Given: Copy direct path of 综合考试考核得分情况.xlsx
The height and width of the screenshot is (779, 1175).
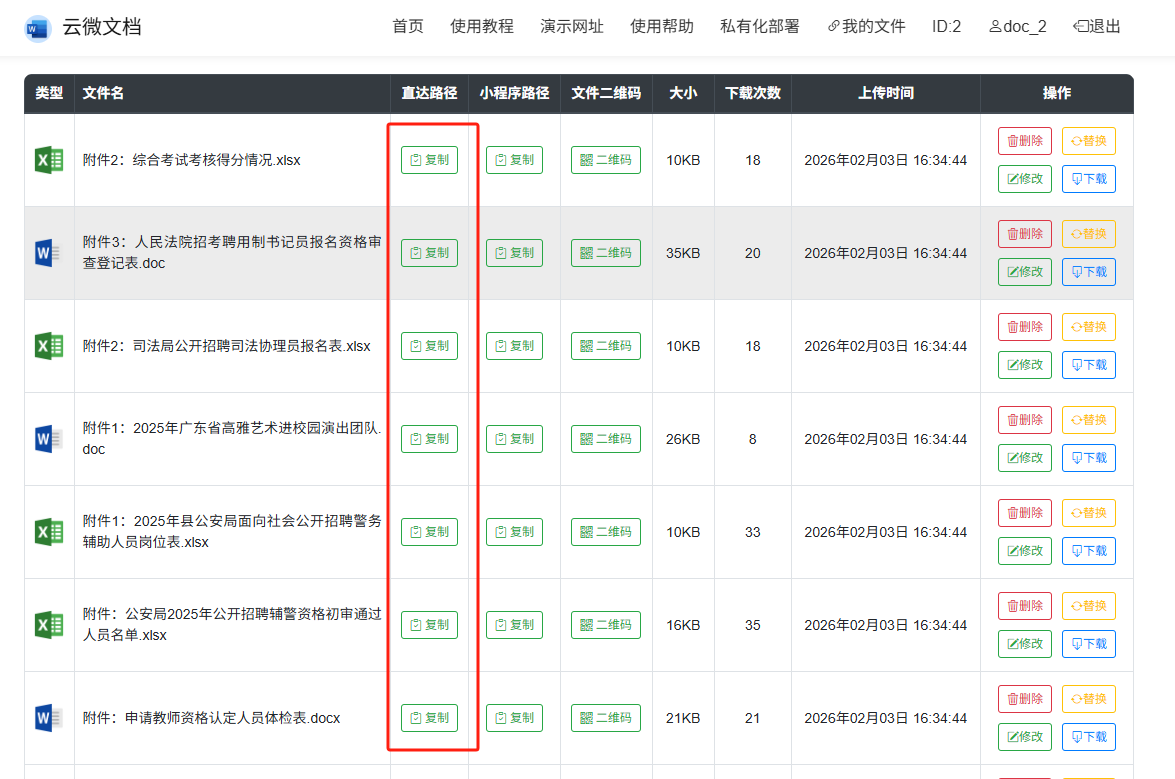Looking at the screenshot, I should pyautogui.click(x=429, y=160).
